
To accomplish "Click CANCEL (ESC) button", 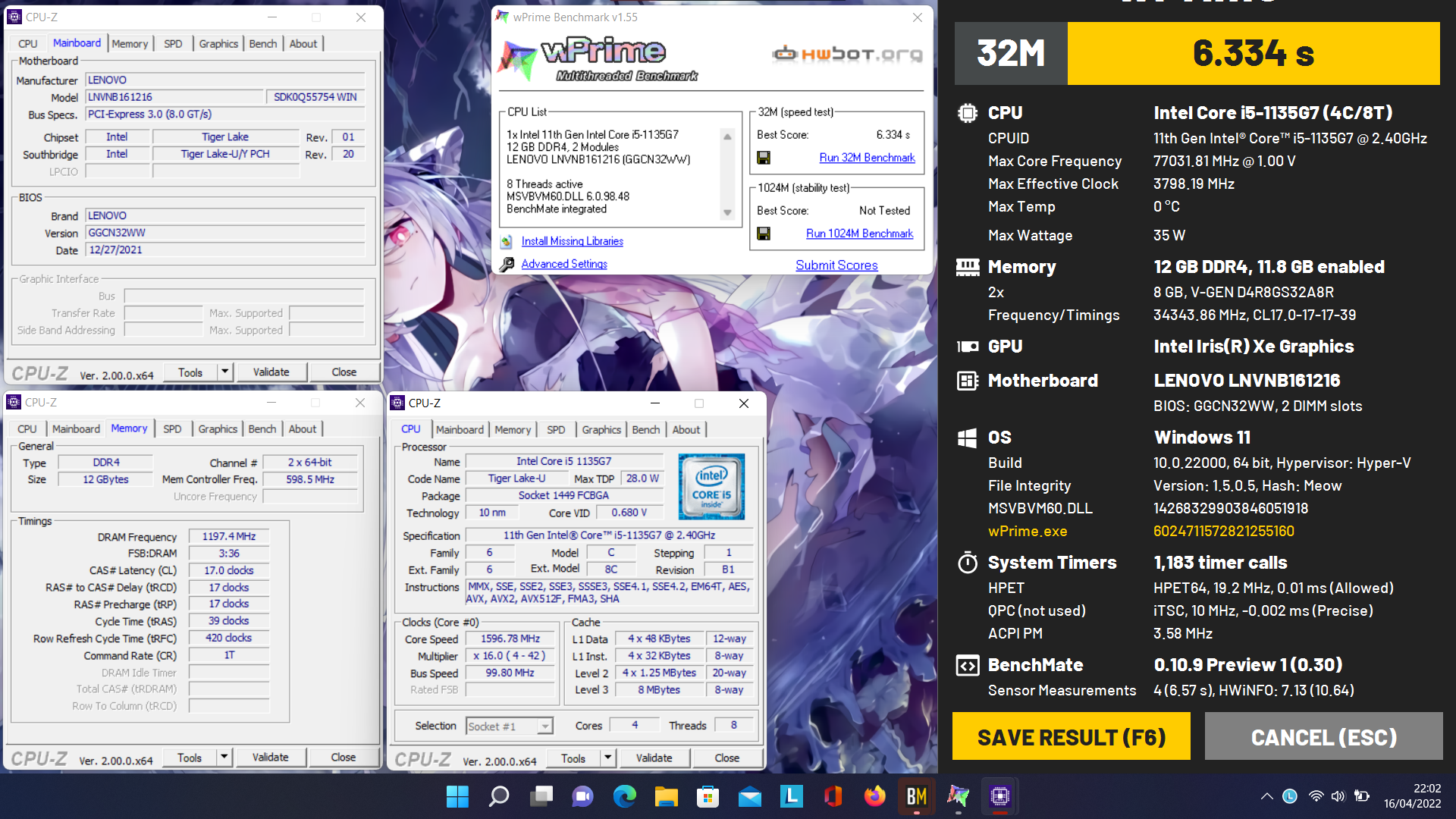I will click(x=1323, y=736).
